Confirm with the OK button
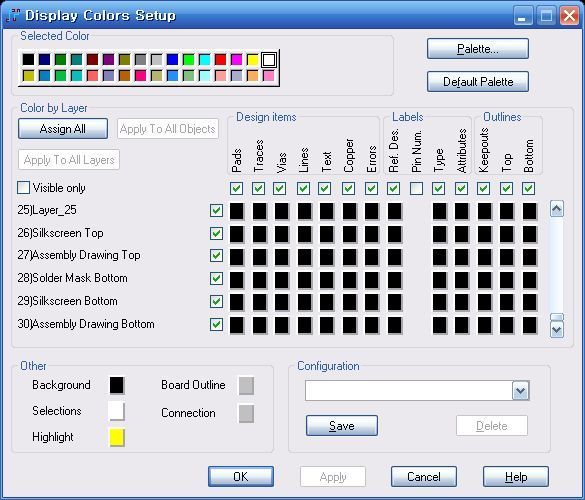 (x=241, y=476)
